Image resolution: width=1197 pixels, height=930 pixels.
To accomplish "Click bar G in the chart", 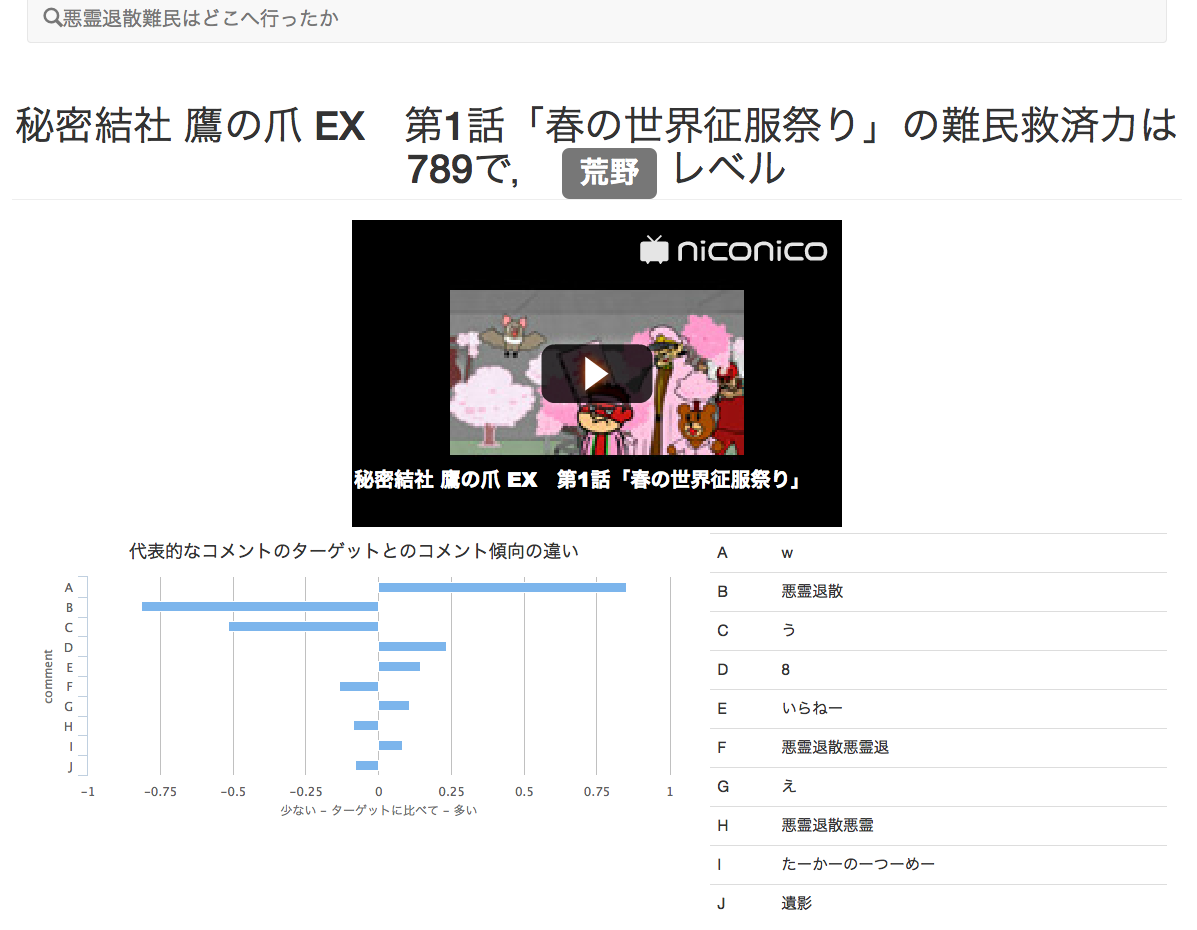I will tap(394, 706).
